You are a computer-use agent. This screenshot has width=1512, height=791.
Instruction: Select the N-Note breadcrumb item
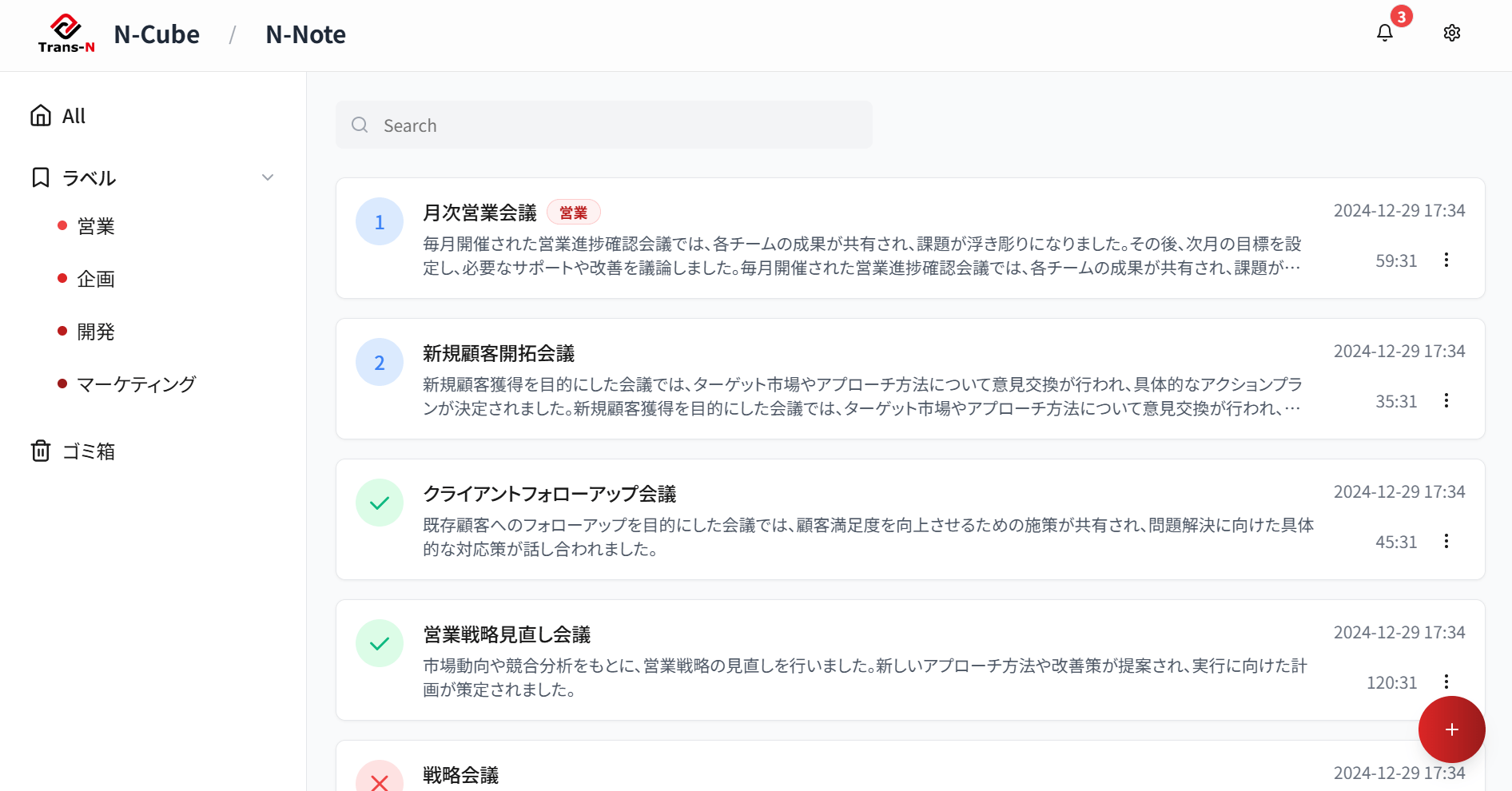click(305, 34)
